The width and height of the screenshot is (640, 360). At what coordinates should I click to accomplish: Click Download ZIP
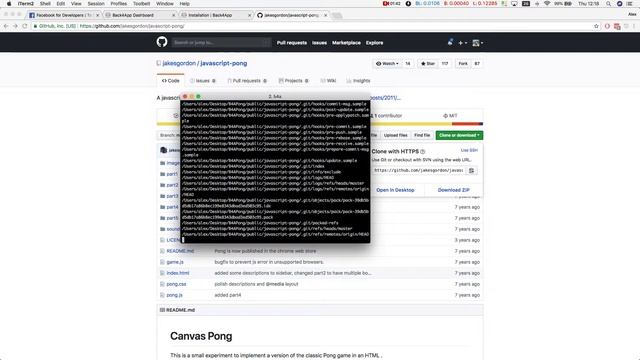453,190
